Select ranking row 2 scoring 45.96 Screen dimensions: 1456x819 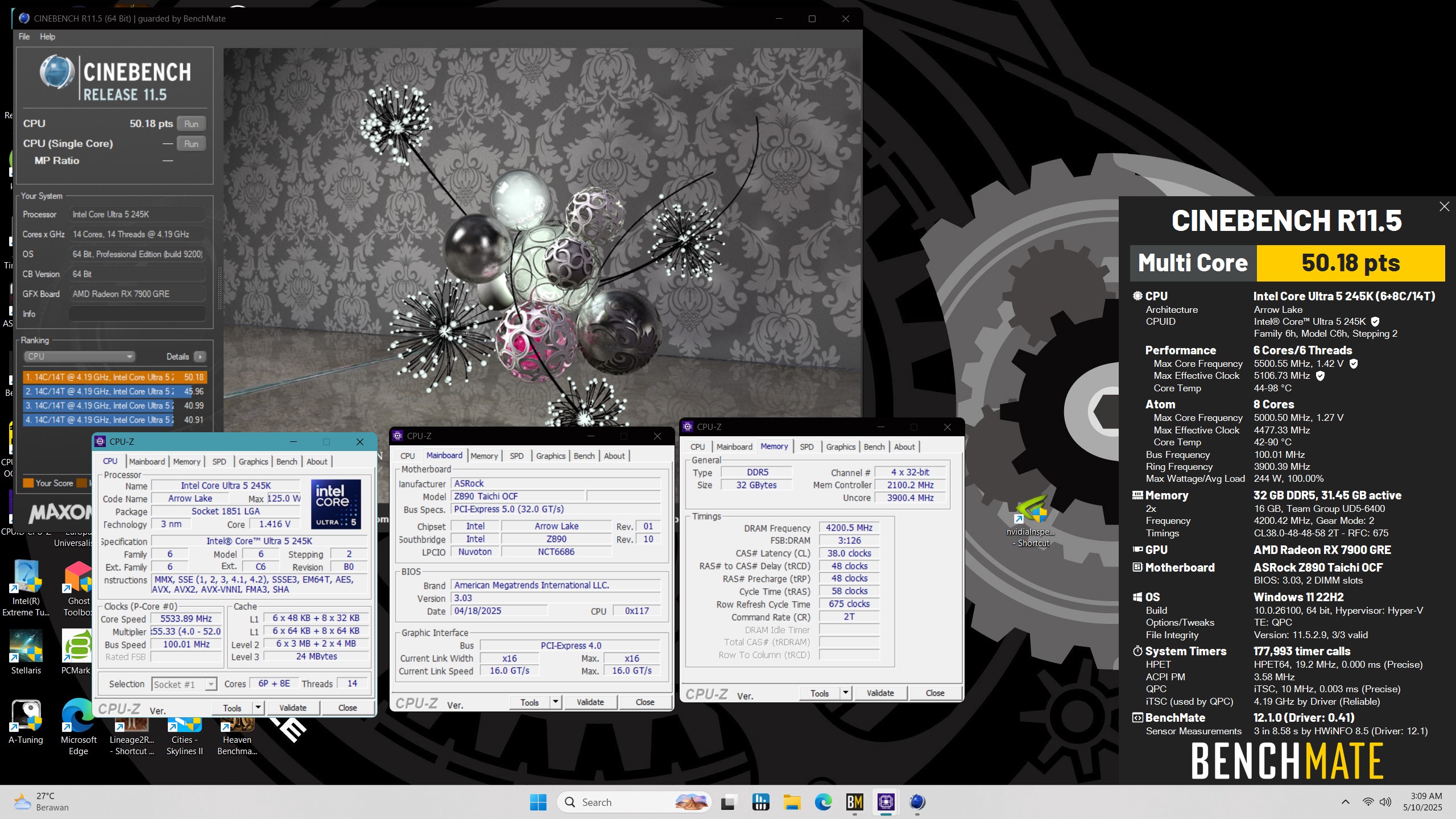(x=115, y=391)
